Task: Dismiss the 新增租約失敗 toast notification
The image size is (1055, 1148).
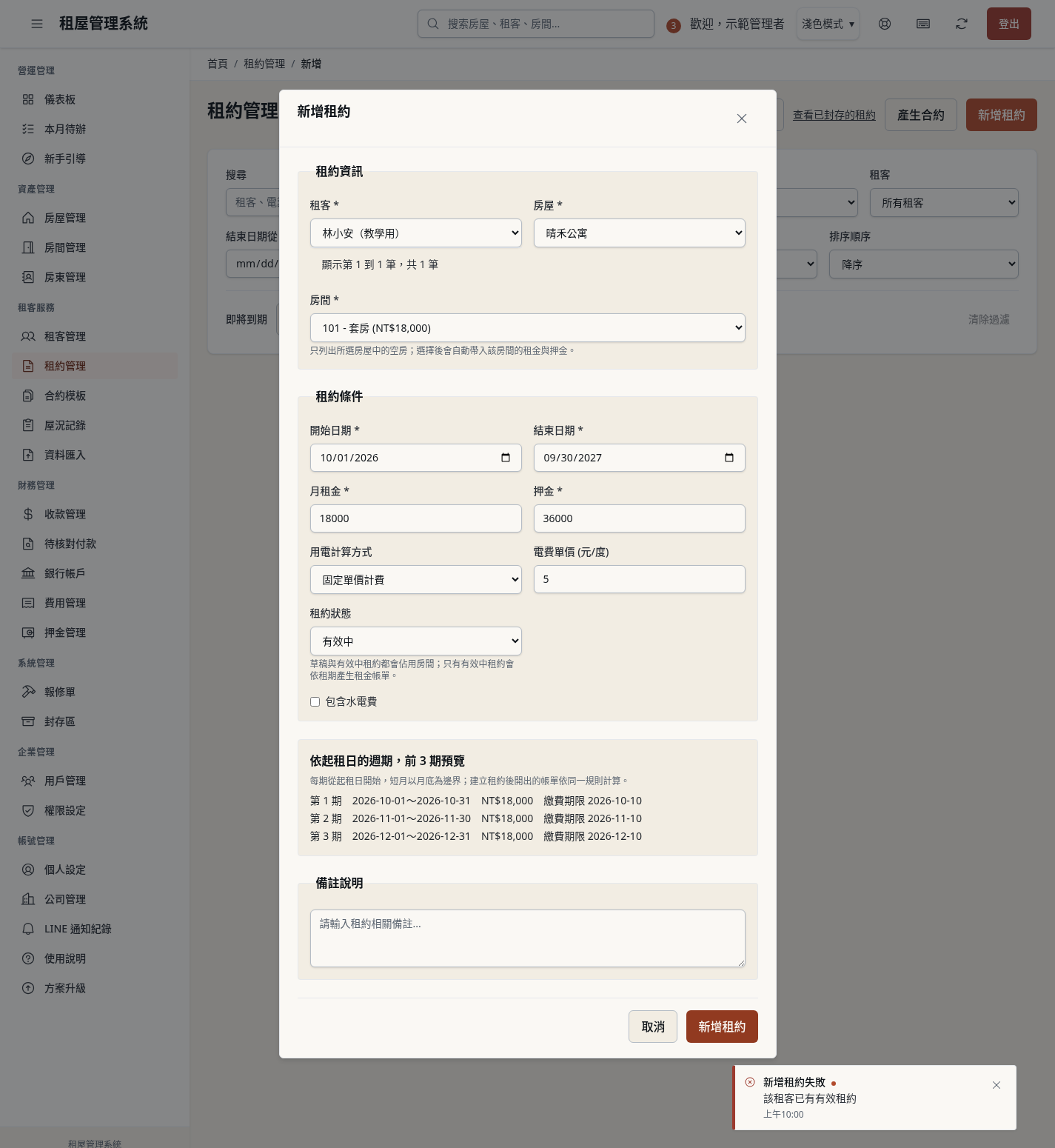Action: click(x=997, y=1085)
